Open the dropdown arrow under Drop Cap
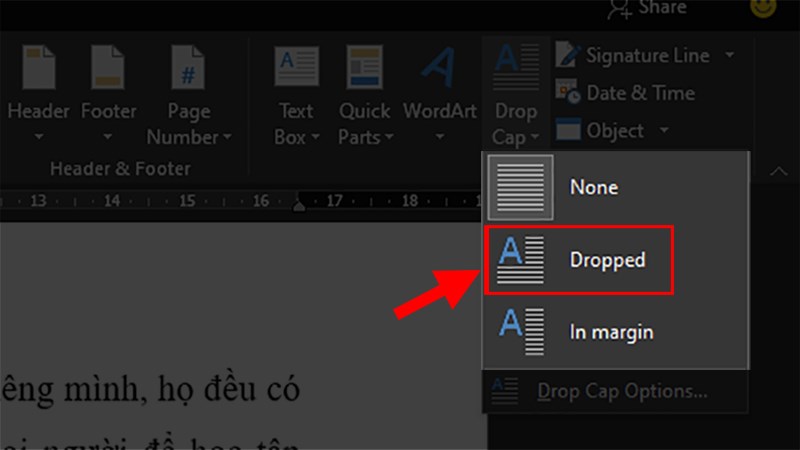This screenshot has height=450, width=800. [536, 137]
